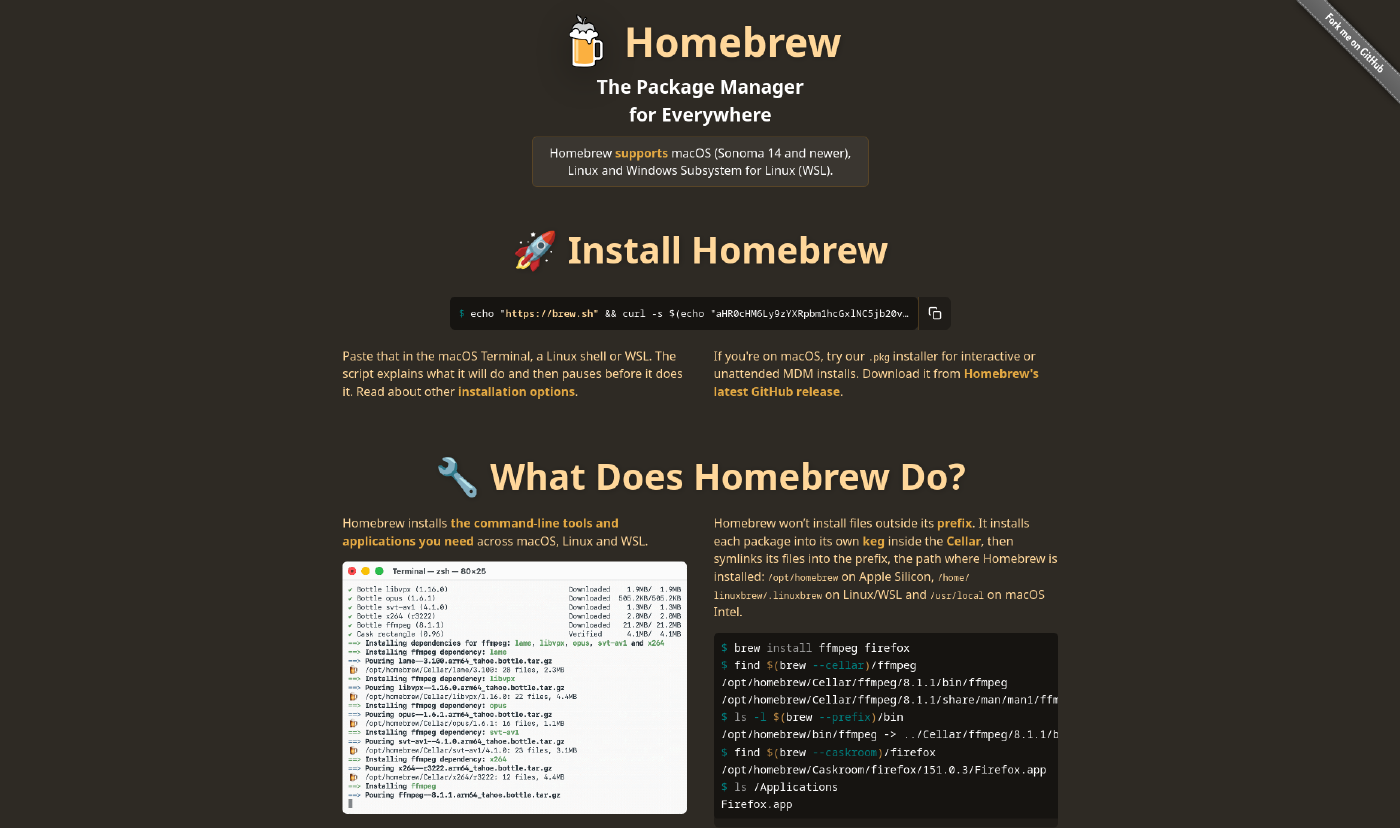Click the 'ls /Applications' code line

point(779,787)
